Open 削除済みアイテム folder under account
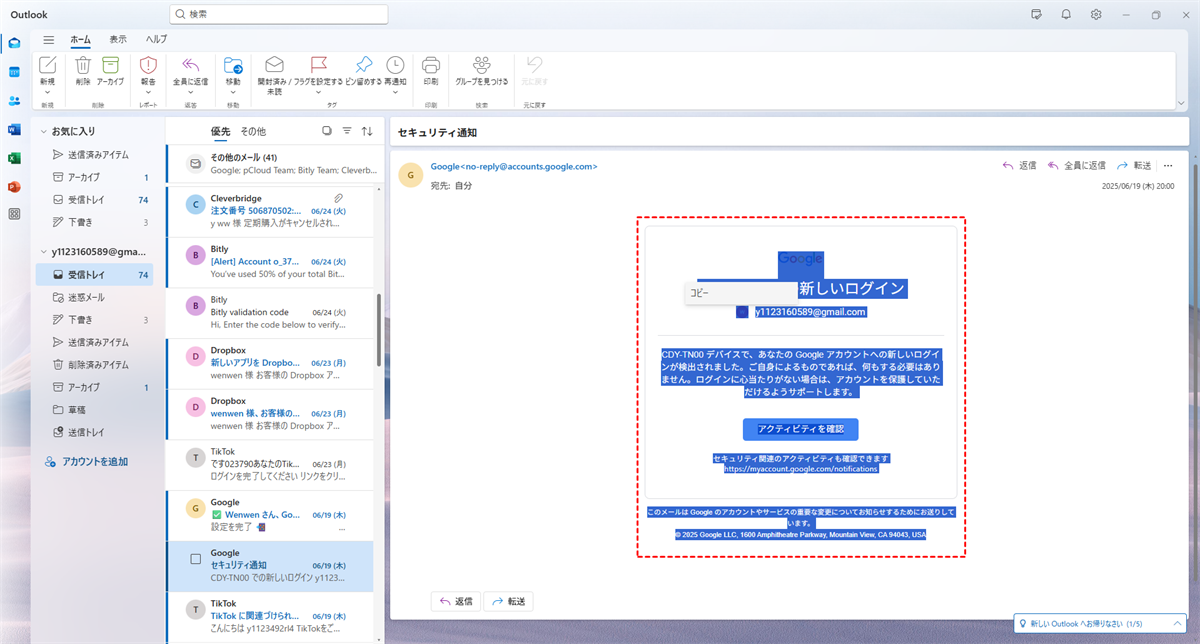The width and height of the screenshot is (1200, 644). pos(97,364)
